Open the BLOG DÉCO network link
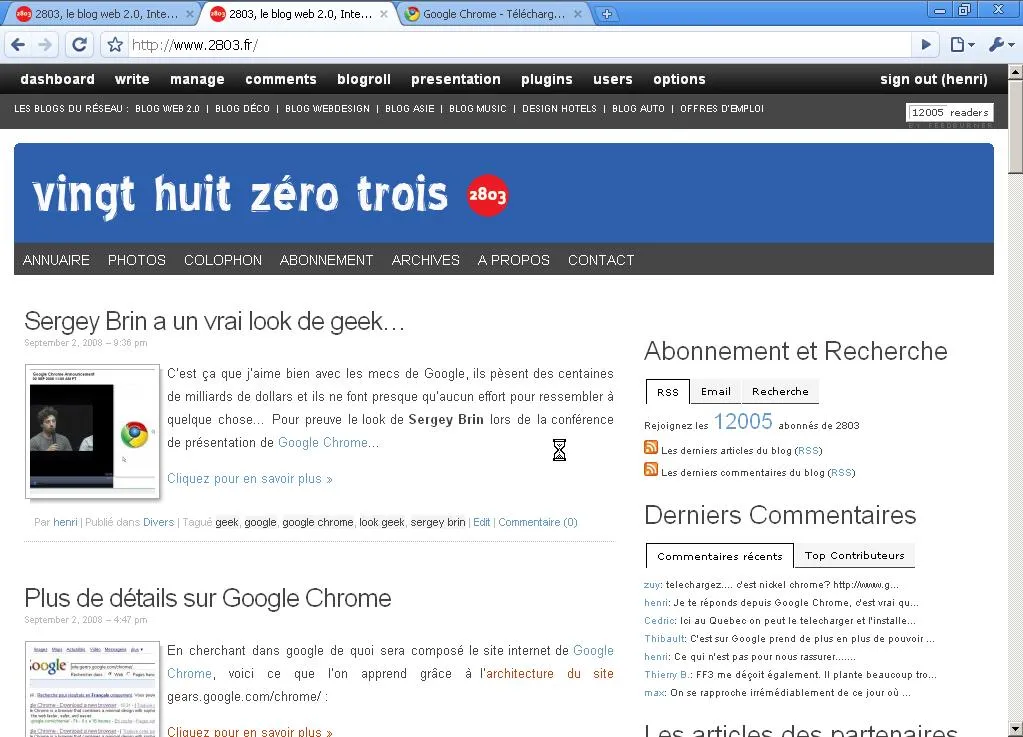This screenshot has width=1023, height=737. tap(242, 108)
